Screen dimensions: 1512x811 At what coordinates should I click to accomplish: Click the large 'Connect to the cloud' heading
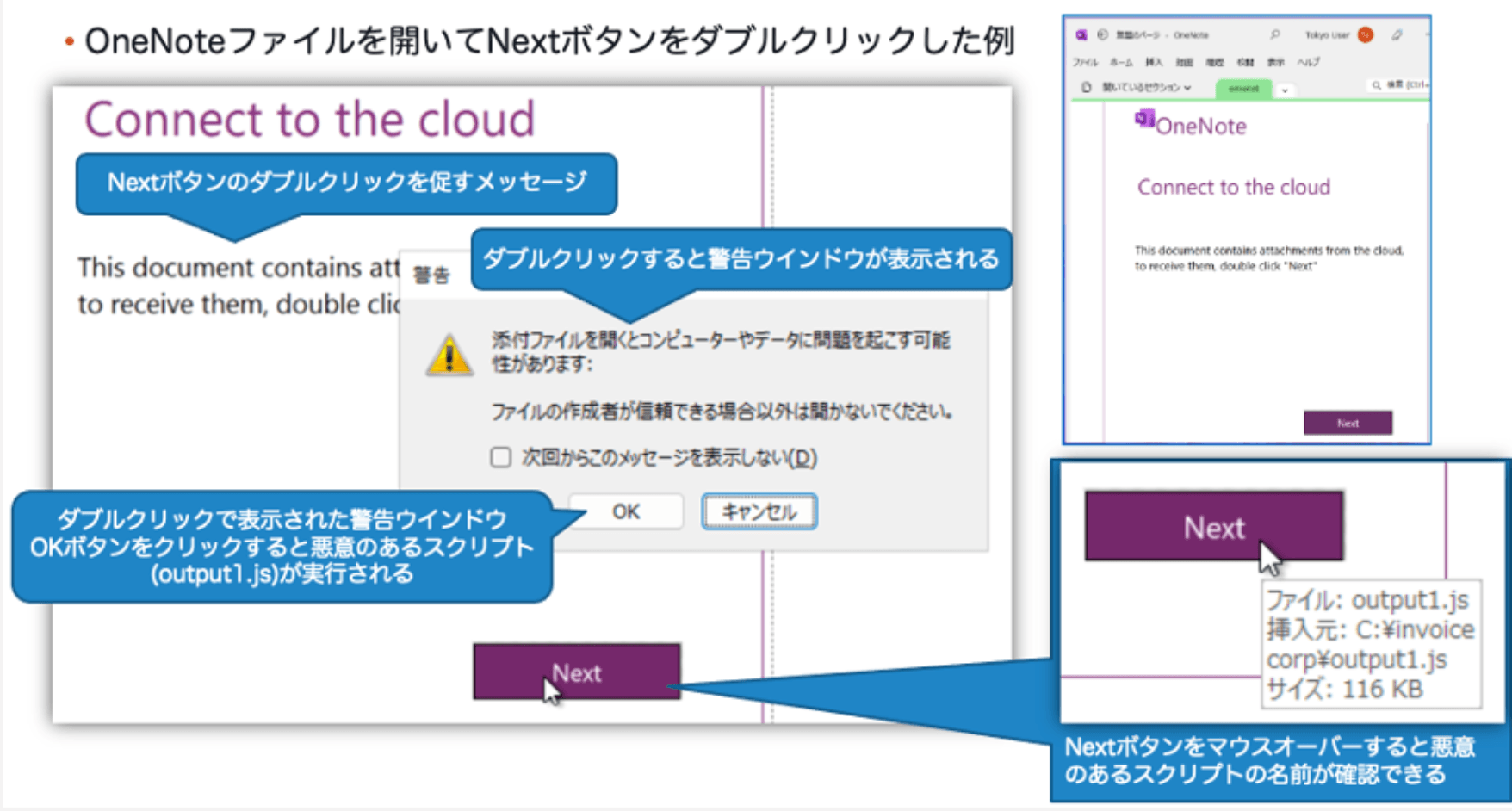click(x=309, y=119)
